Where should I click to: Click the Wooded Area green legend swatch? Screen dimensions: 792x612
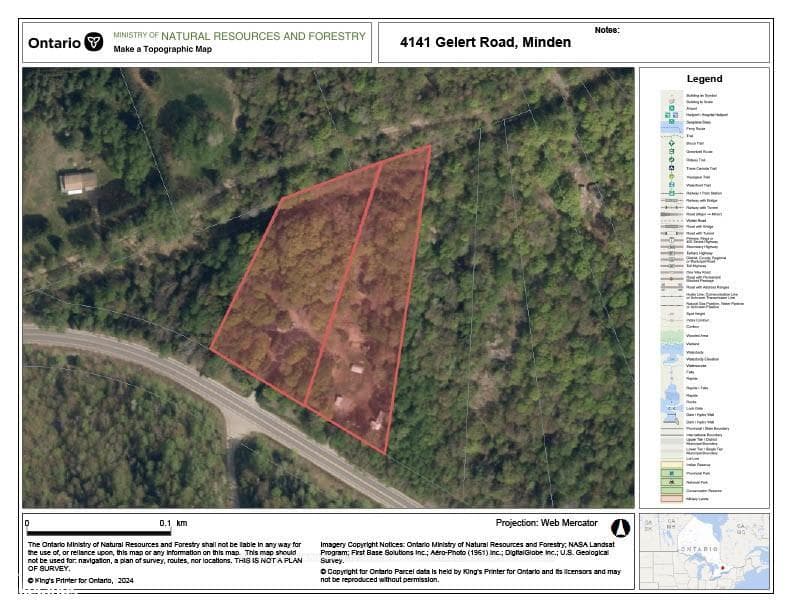pyautogui.click(x=672, y=335)
